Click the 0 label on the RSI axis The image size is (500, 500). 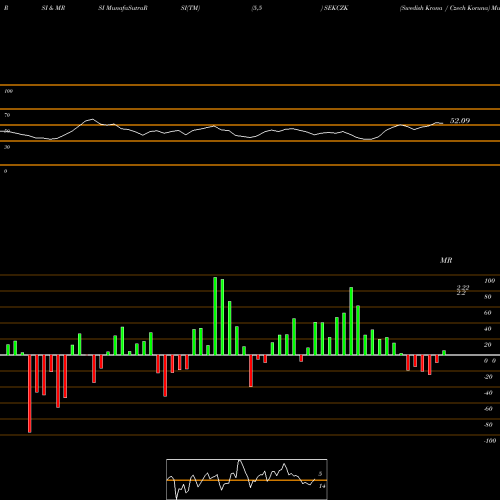pos(6,171)
